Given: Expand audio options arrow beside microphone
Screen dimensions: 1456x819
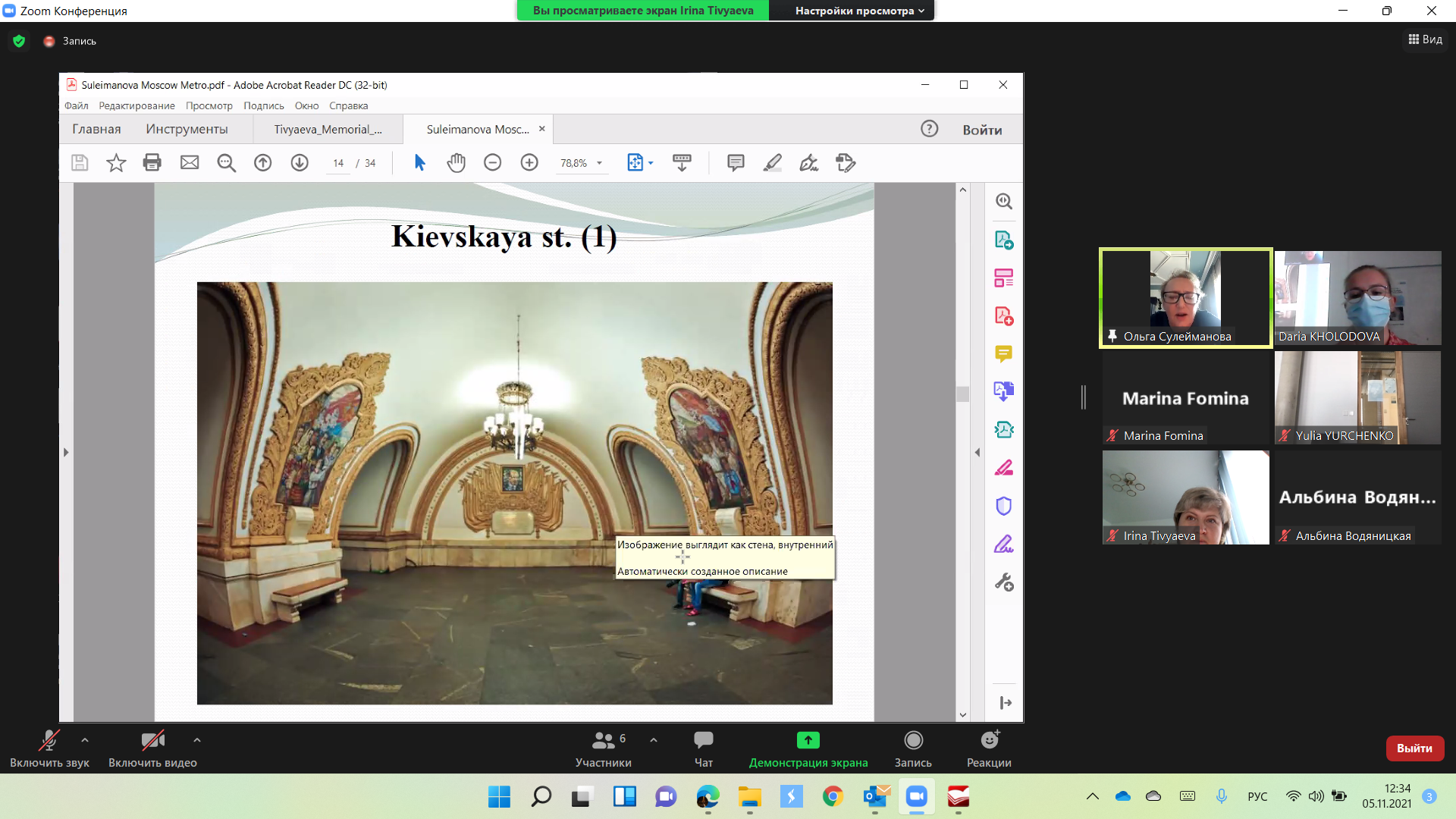Looking at the screenshot, I should [85, 739].
